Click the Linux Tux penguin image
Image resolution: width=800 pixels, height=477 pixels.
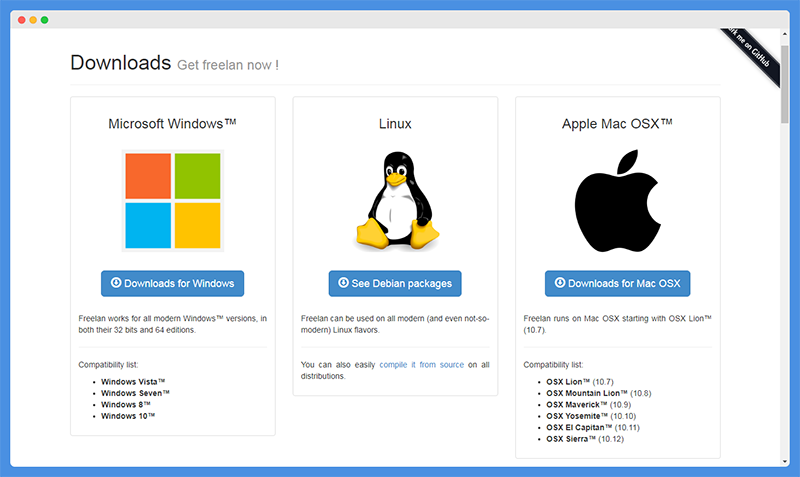(x=396, y=200)
